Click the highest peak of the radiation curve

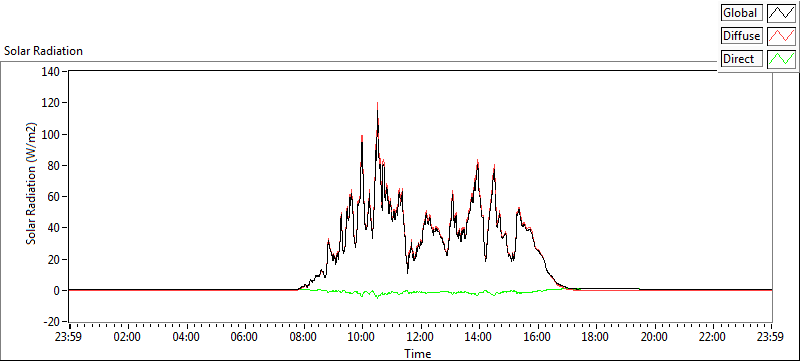coord(378,104)
